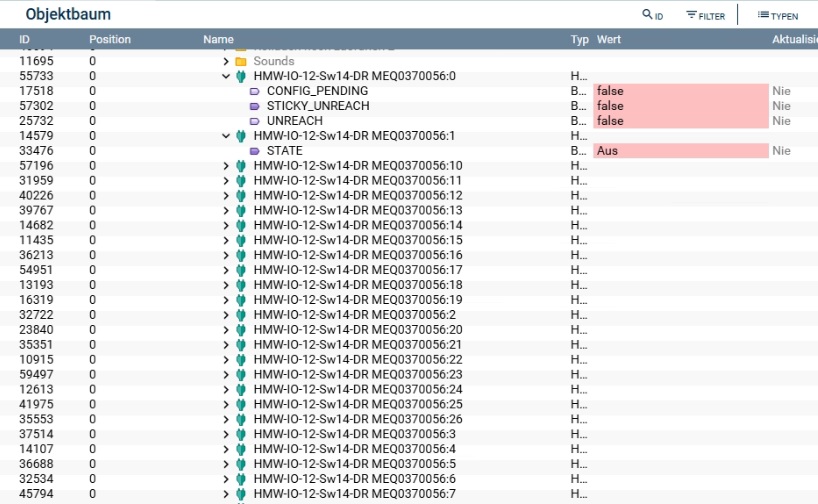Click device icon of MEQ0370056:17
Image resolution: width=818 pixels, height=504 pixels.
240,270
